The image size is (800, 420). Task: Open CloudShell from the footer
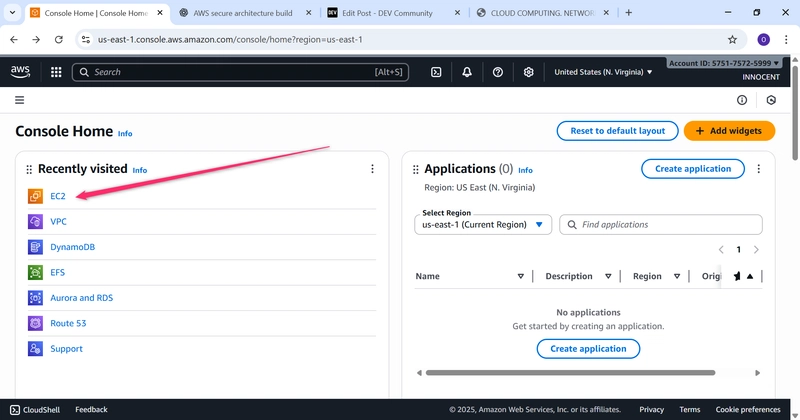point(35,410)
